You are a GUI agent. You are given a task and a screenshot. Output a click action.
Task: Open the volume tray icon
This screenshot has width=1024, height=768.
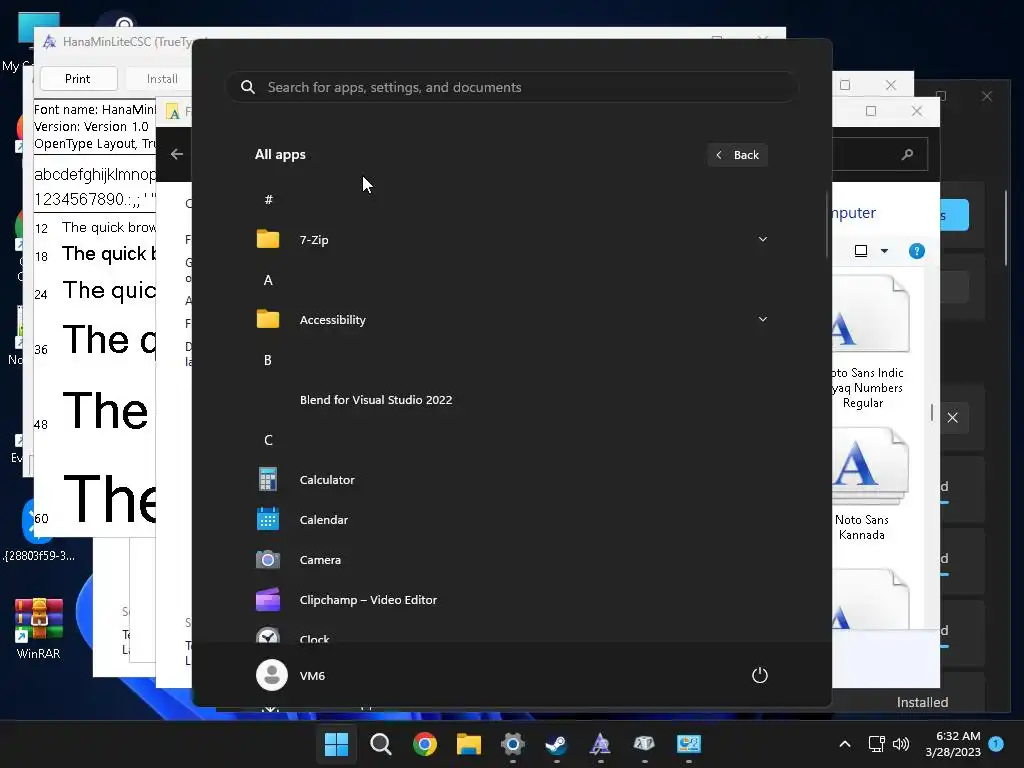click(x=901, y=744)
